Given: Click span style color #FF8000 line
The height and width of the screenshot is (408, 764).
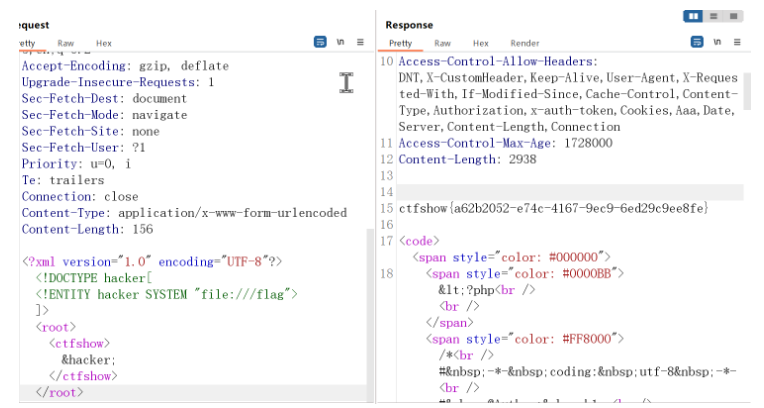Looking at the screenshot, I should click(x=525, y=339).
